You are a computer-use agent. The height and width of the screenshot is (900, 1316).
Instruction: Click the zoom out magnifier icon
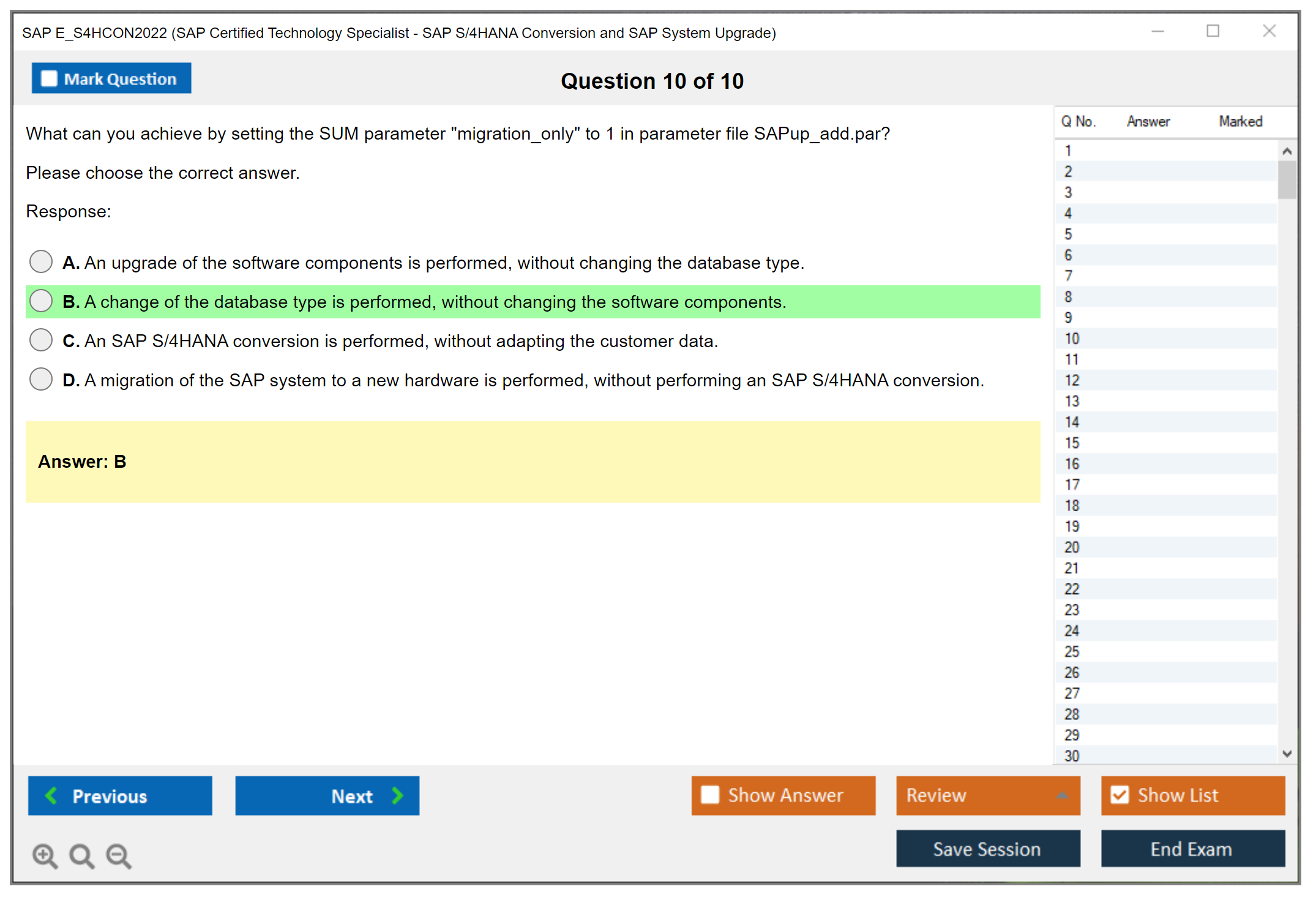coord(119,855)
